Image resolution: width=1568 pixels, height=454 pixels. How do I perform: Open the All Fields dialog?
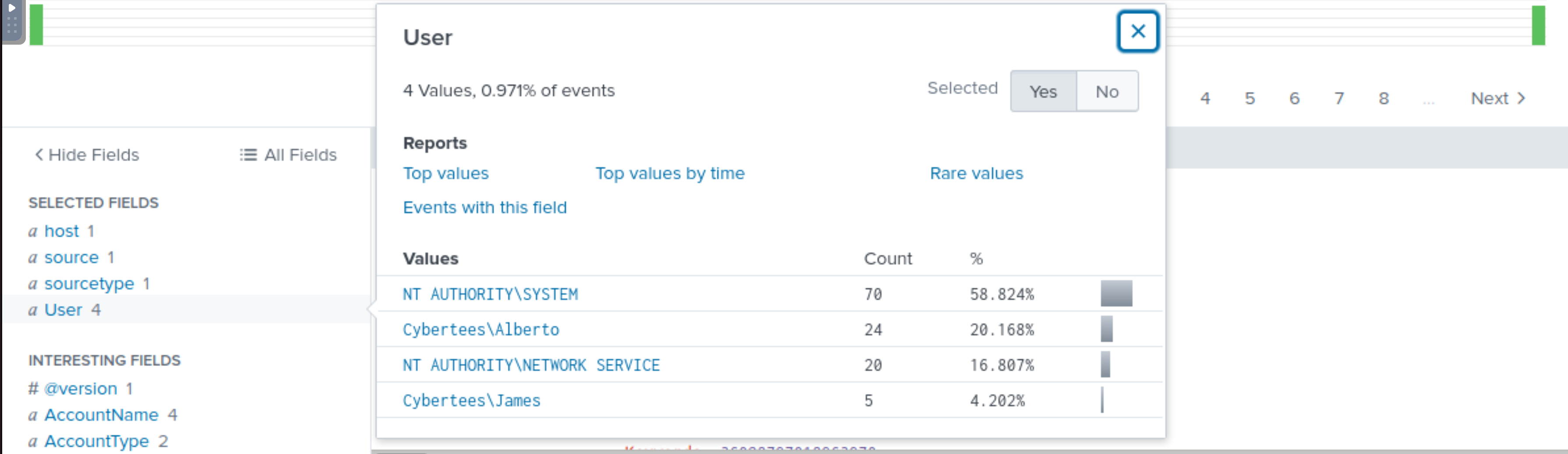(x=288, y=155)
